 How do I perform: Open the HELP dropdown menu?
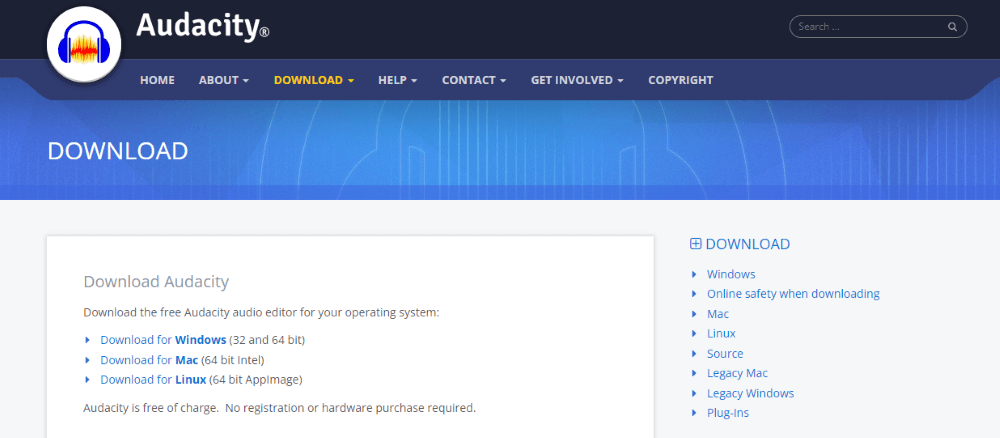pyautogui.click(x=398, y=80)
